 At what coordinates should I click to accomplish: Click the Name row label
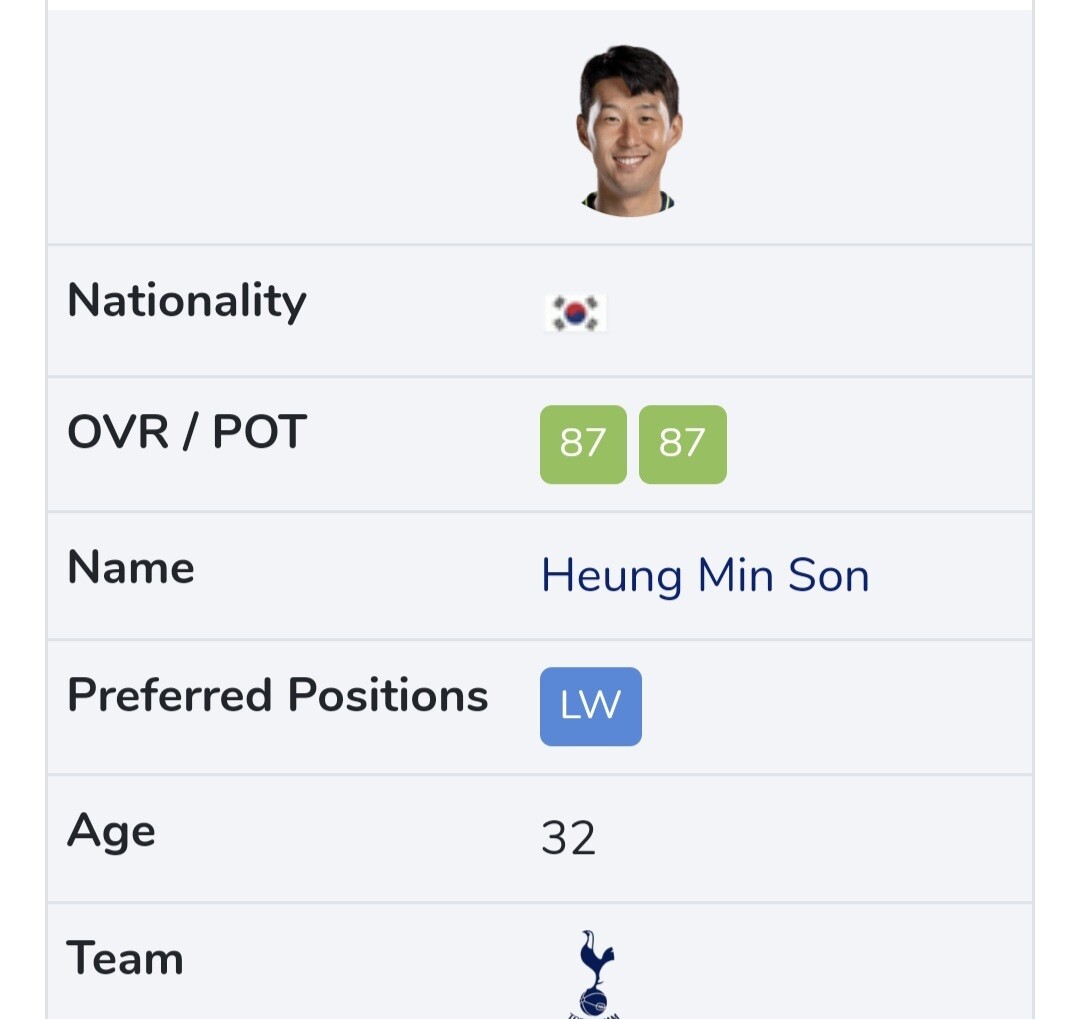pos(131,568)
